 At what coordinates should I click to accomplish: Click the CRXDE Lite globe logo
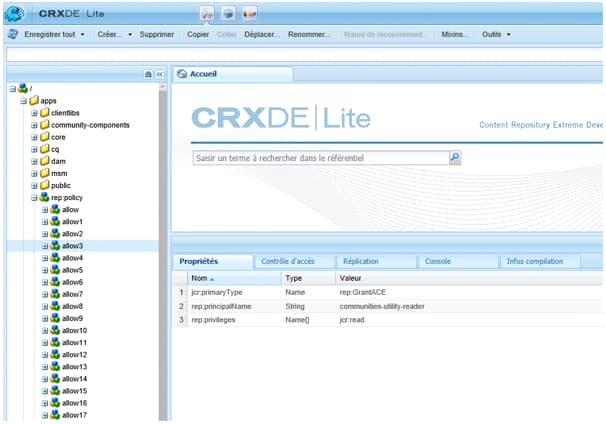pyautogui.click(x=15, y=13)
